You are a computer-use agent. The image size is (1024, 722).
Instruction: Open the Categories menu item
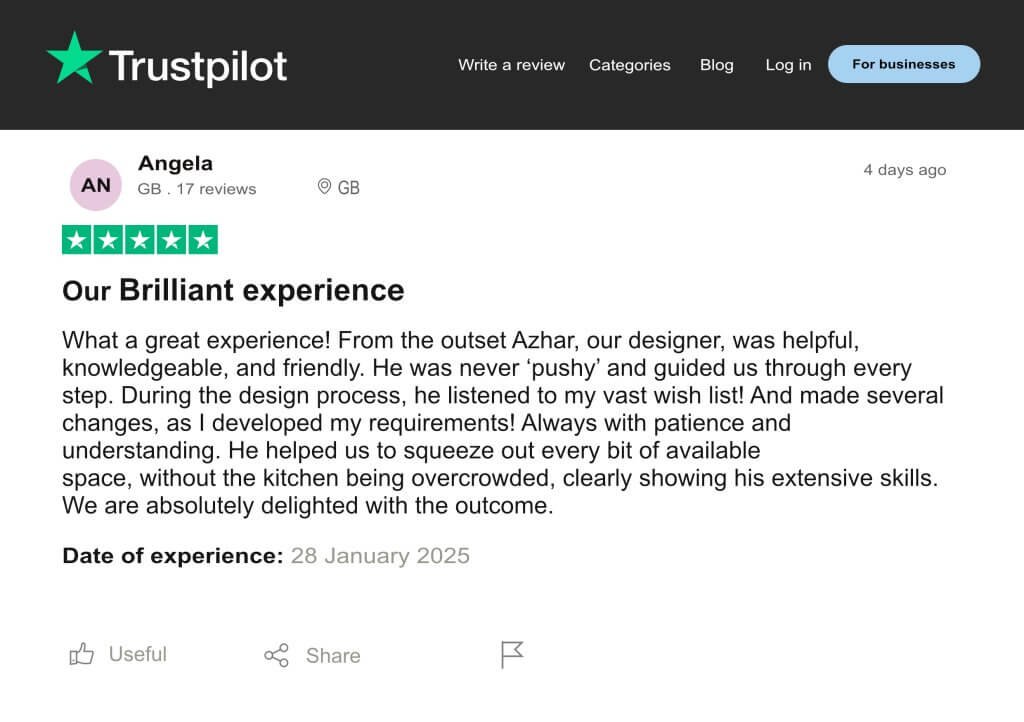[629, 64]
